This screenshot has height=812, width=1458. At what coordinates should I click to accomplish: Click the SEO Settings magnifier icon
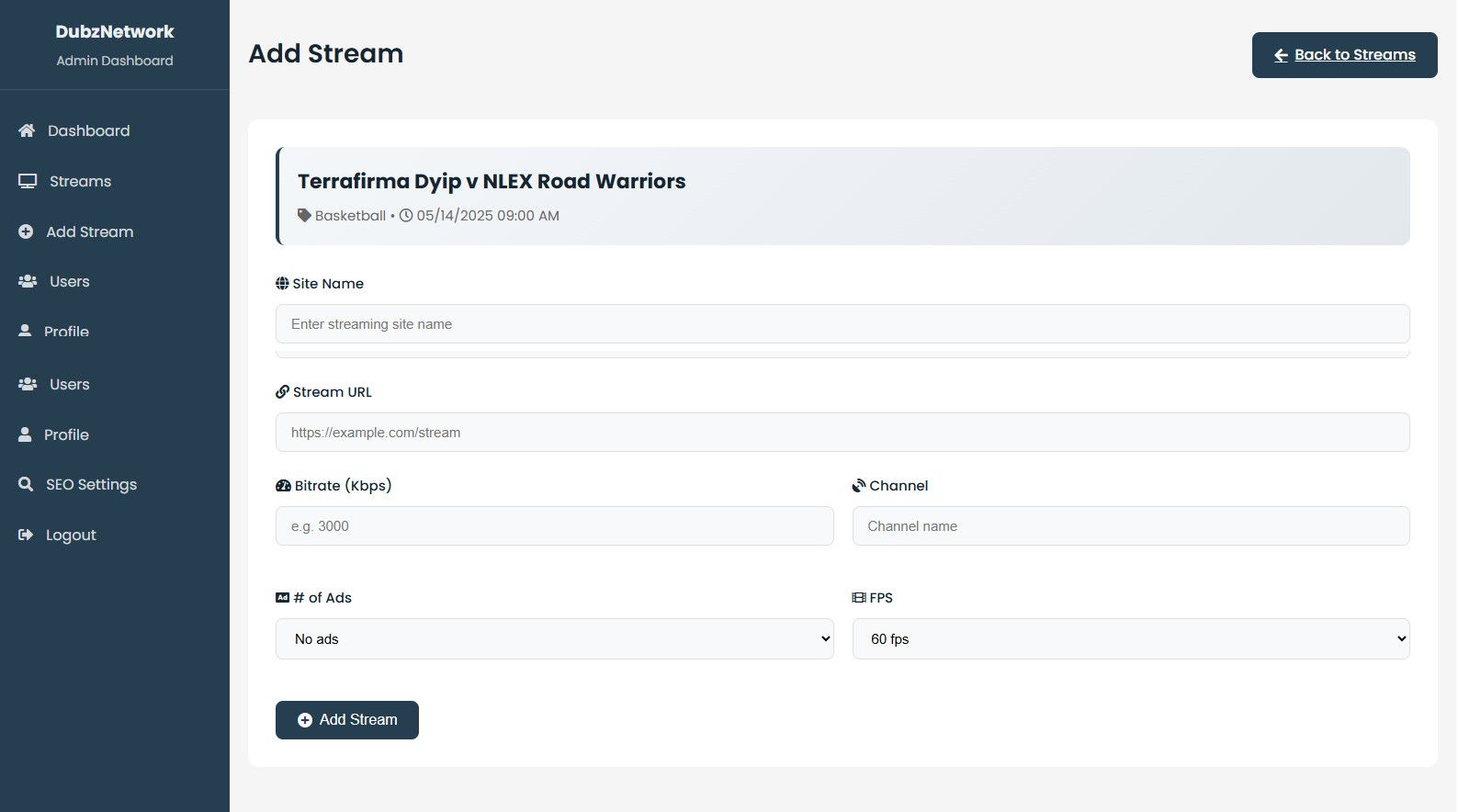coord(26,484)
